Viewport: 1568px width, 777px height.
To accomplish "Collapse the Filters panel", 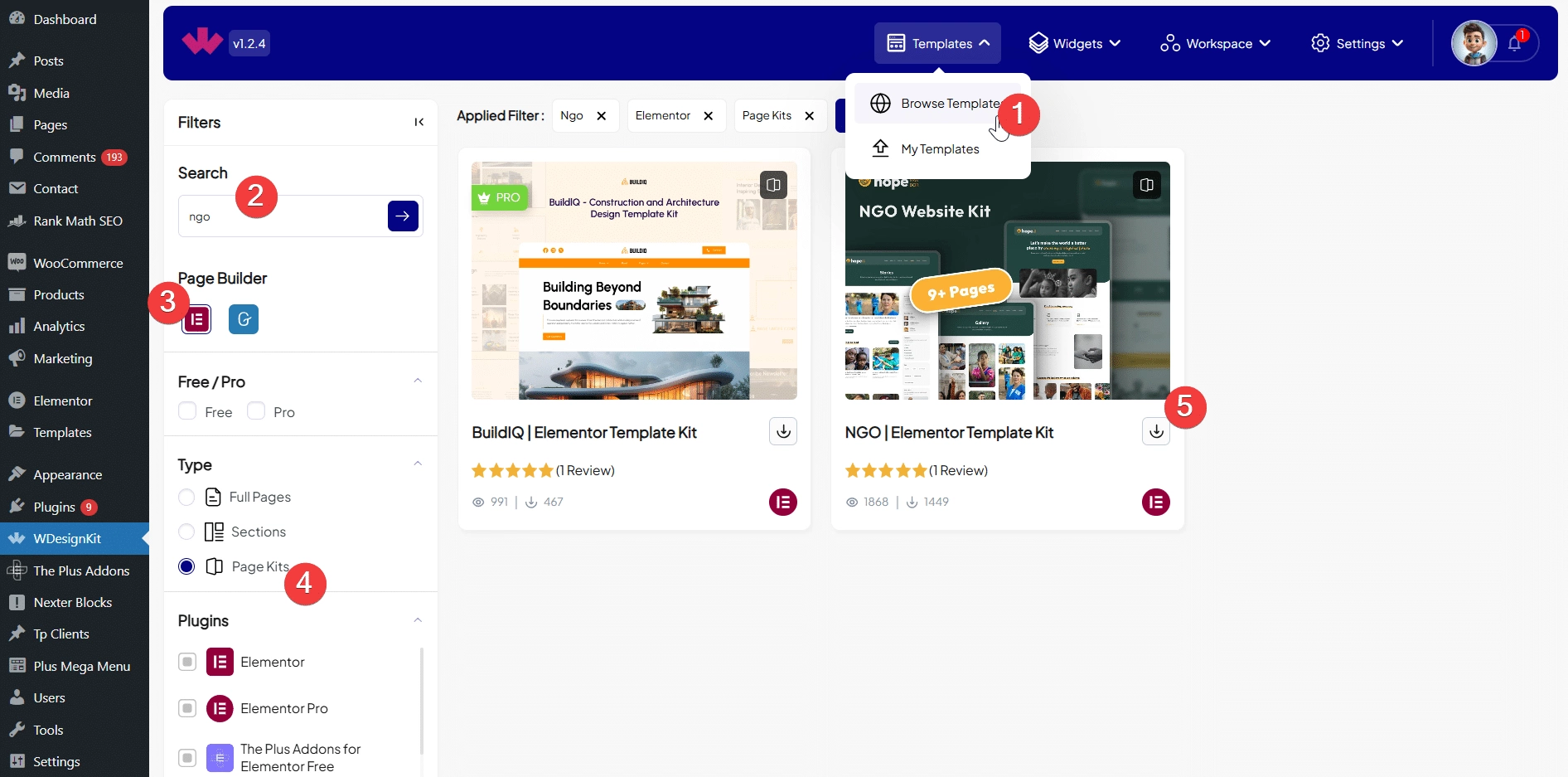I will (419, 123).
